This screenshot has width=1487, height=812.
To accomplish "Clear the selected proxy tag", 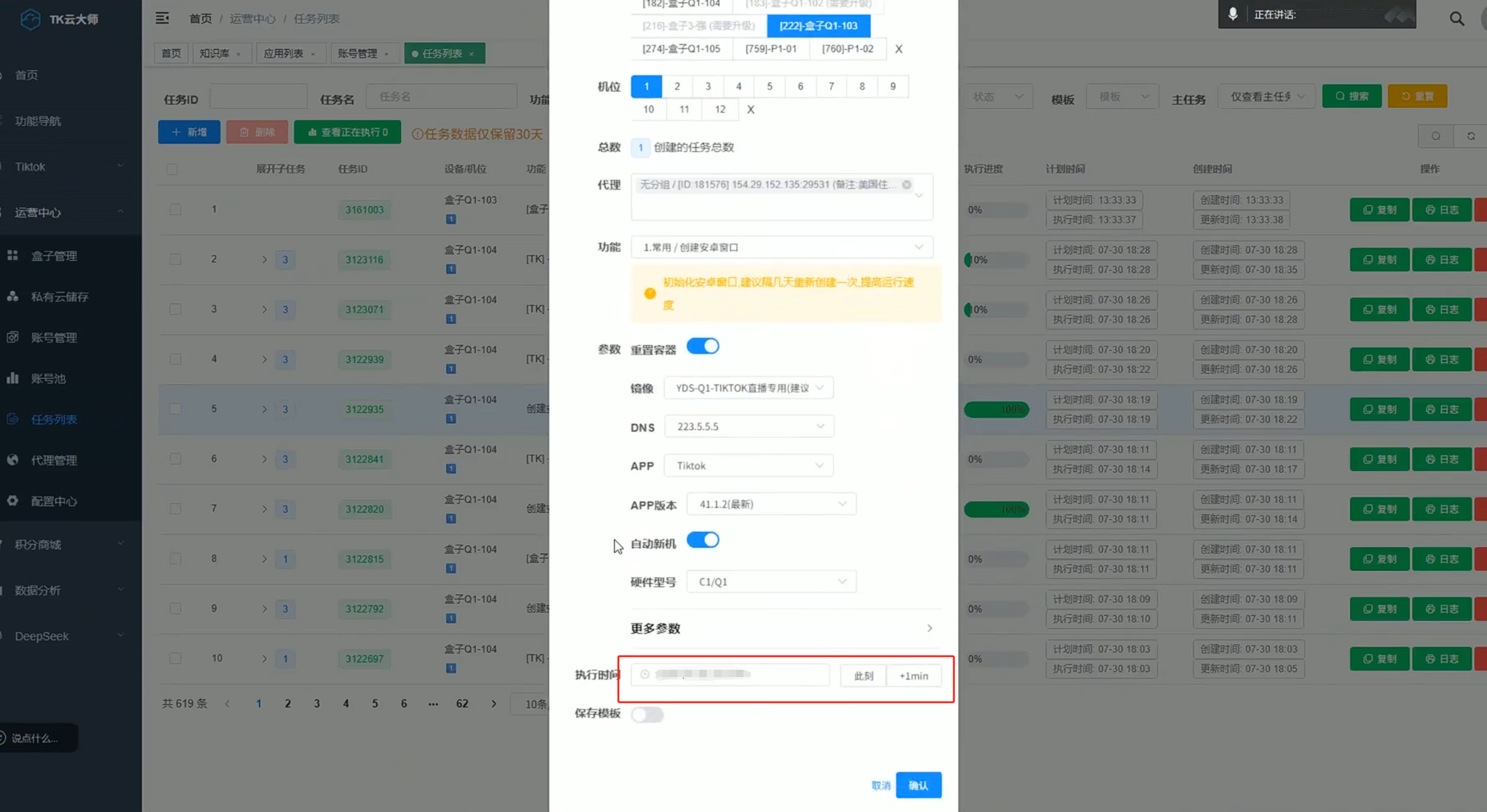I will [x=906, y=185].
